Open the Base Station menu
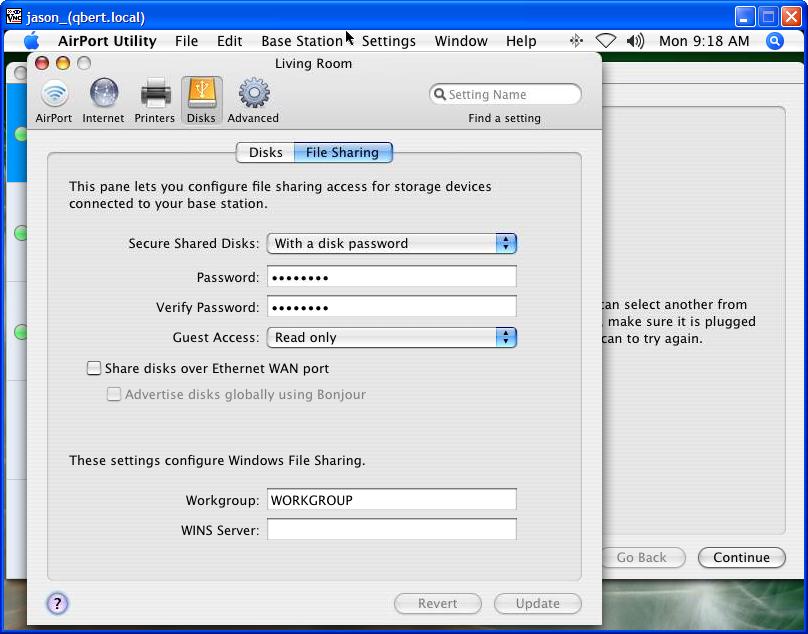The width and height of the screenshot is (808, 634). coord(302,41)
